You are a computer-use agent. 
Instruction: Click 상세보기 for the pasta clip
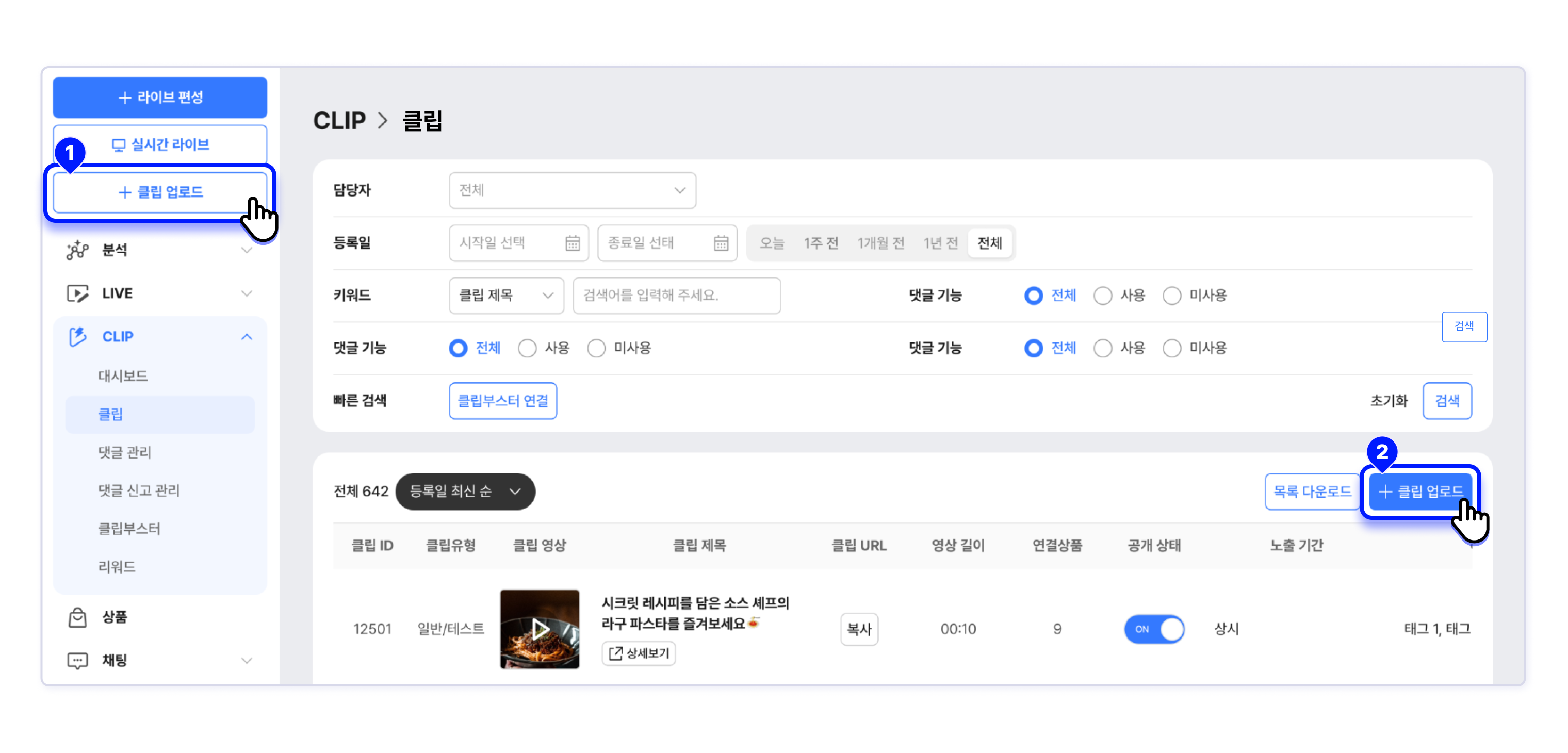[x=638, y=653]
